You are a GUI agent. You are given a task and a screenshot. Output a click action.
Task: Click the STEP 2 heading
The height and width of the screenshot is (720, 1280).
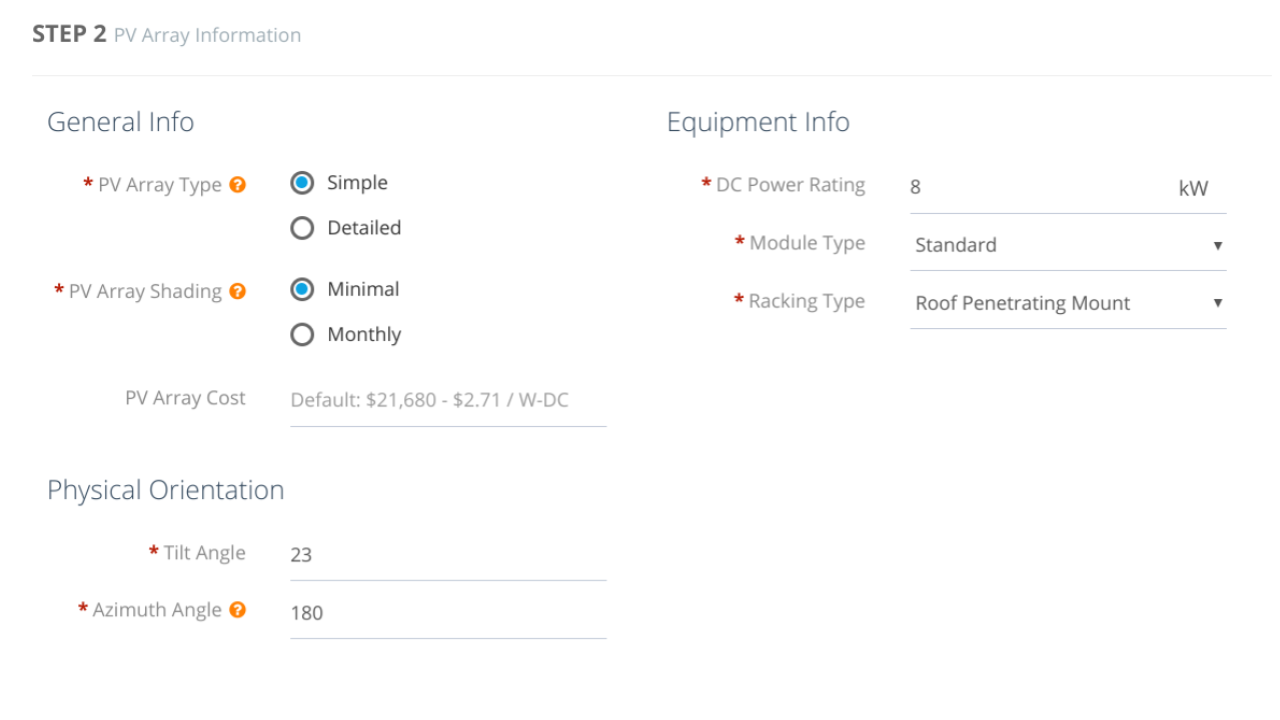pos(69,34)
